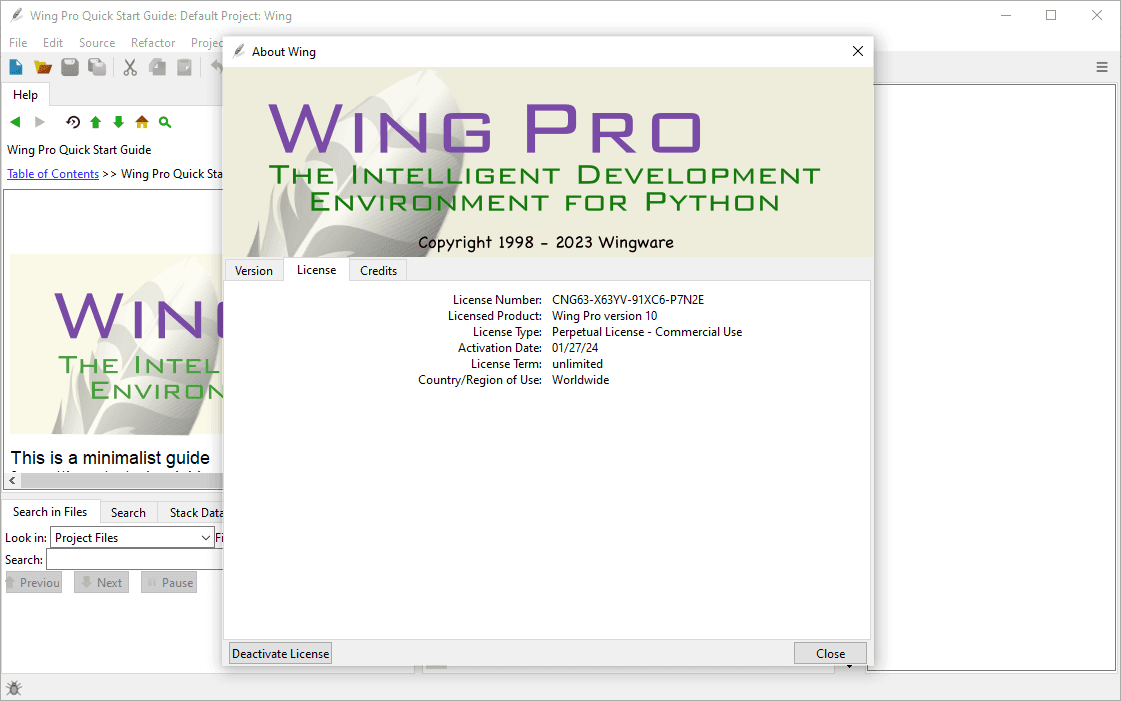Click the Previous search result button
The height and width of the screenshot is (701, 1121).
34,582
